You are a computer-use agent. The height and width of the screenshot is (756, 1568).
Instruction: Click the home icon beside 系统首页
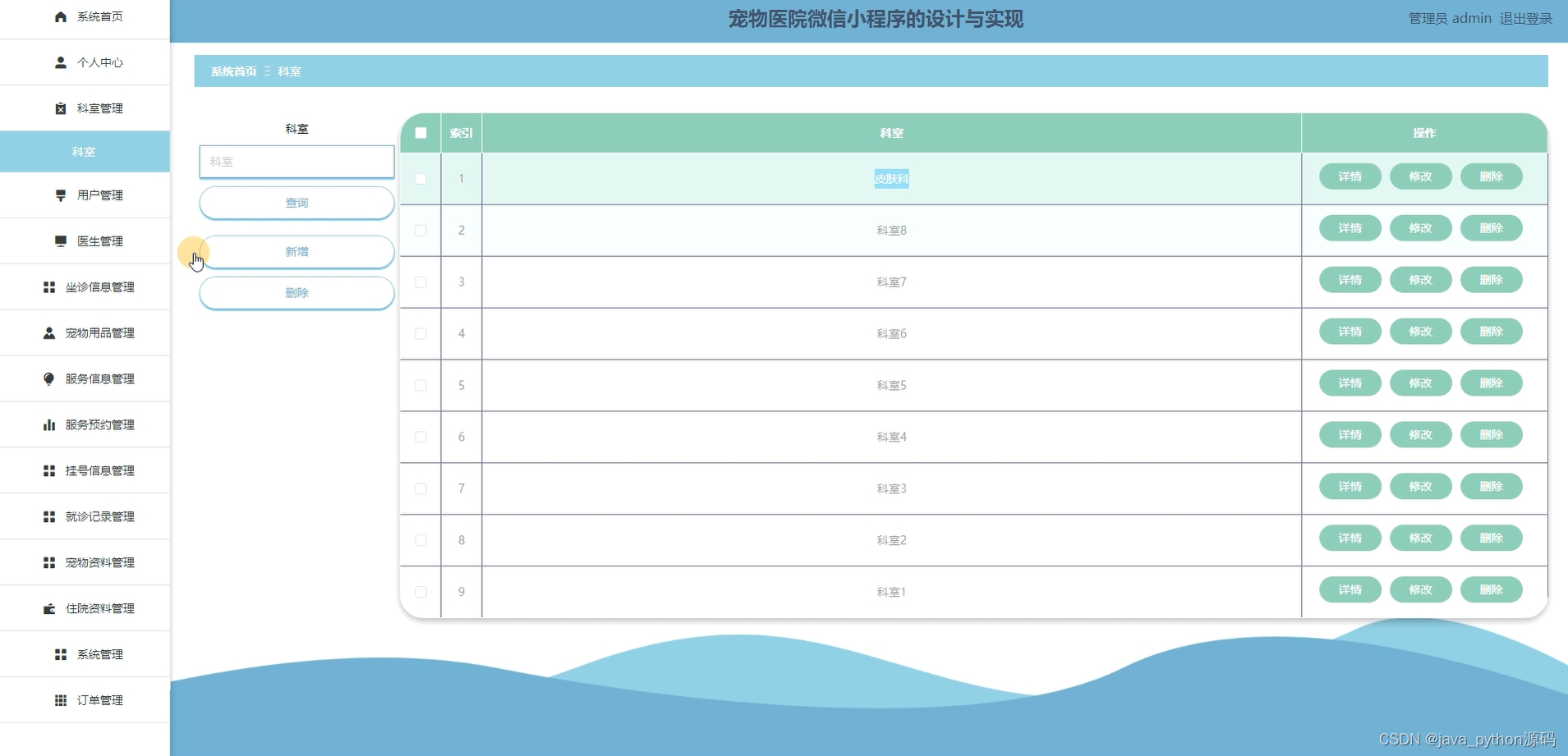(x=61, y=16)
